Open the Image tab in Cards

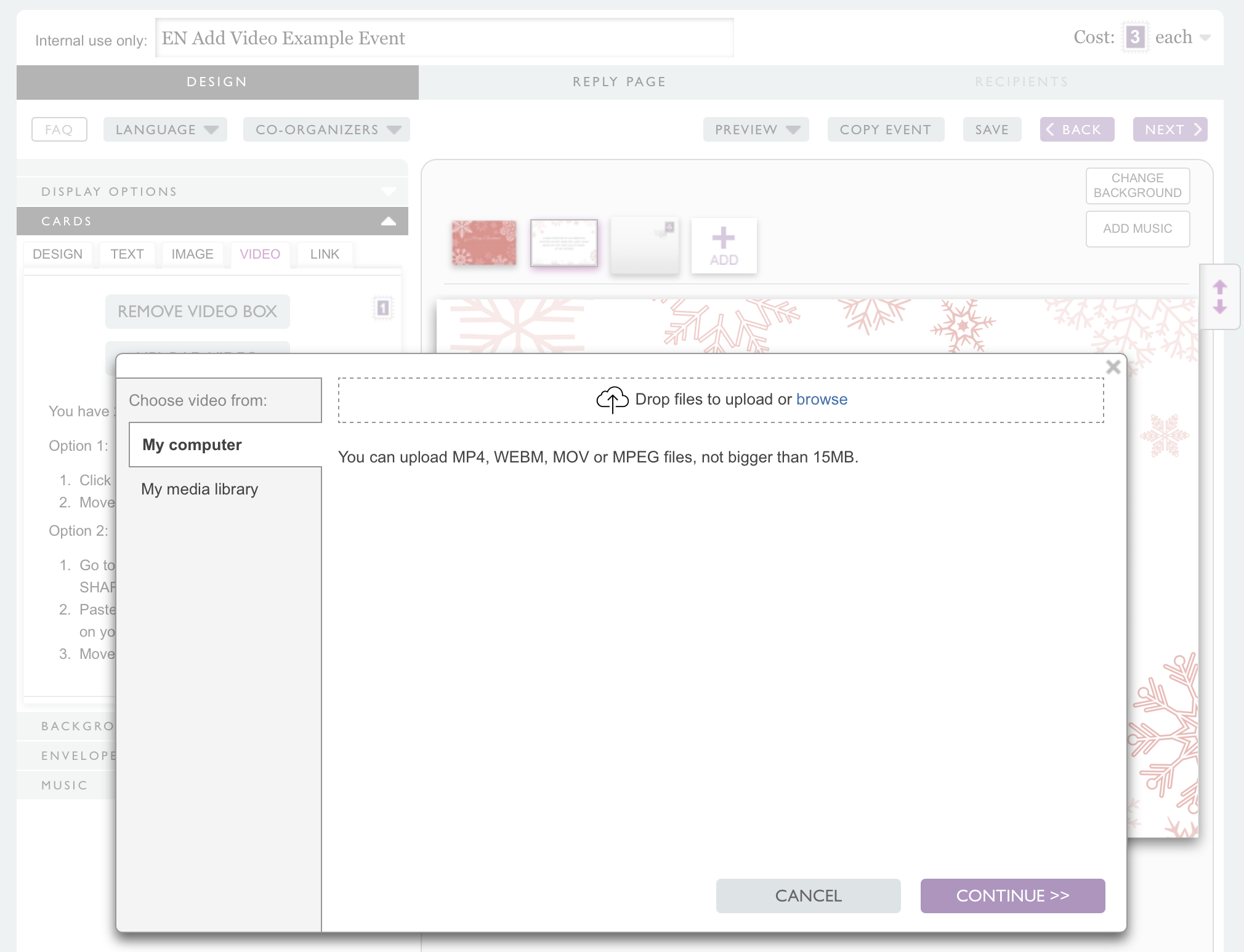(192, 254)
